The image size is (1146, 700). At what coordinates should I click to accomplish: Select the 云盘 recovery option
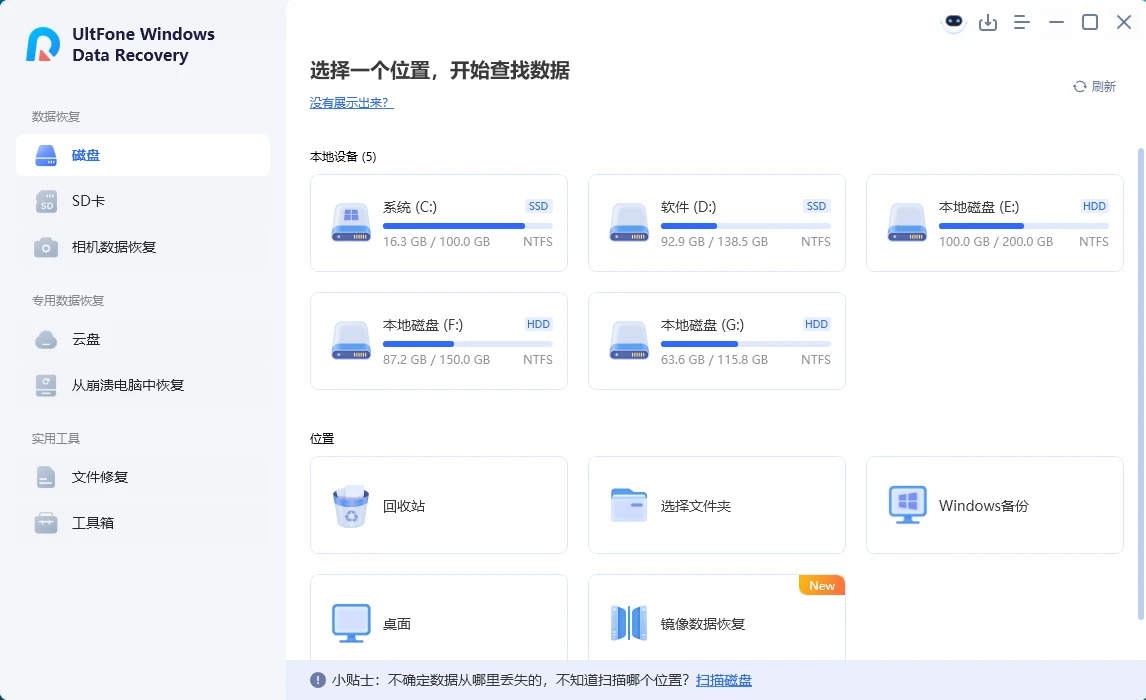pyautogui.click(x=88, y=339)
